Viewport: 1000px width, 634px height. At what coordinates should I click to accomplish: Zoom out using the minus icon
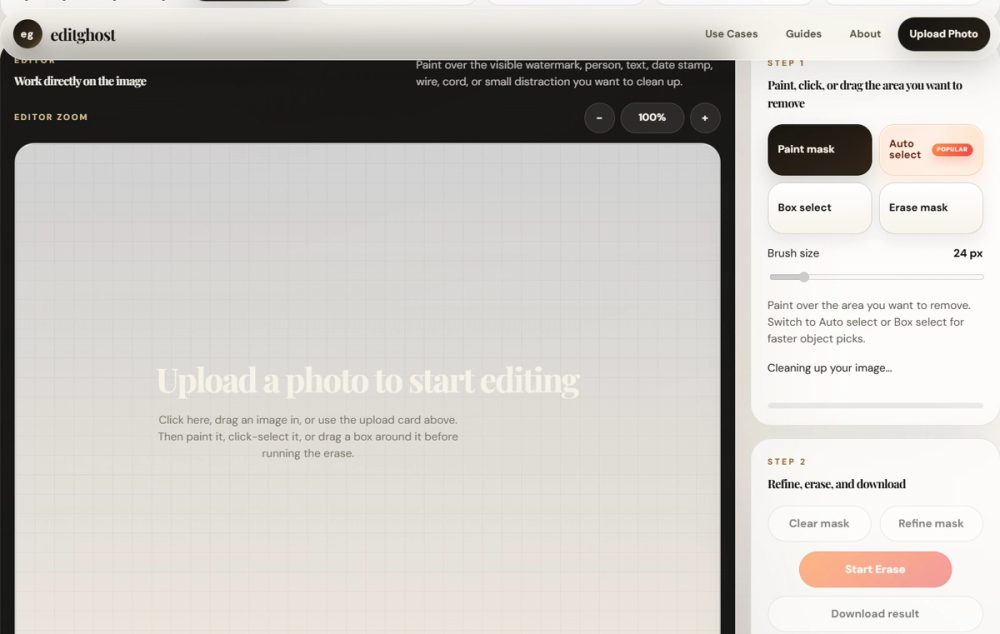coord(599,118)
